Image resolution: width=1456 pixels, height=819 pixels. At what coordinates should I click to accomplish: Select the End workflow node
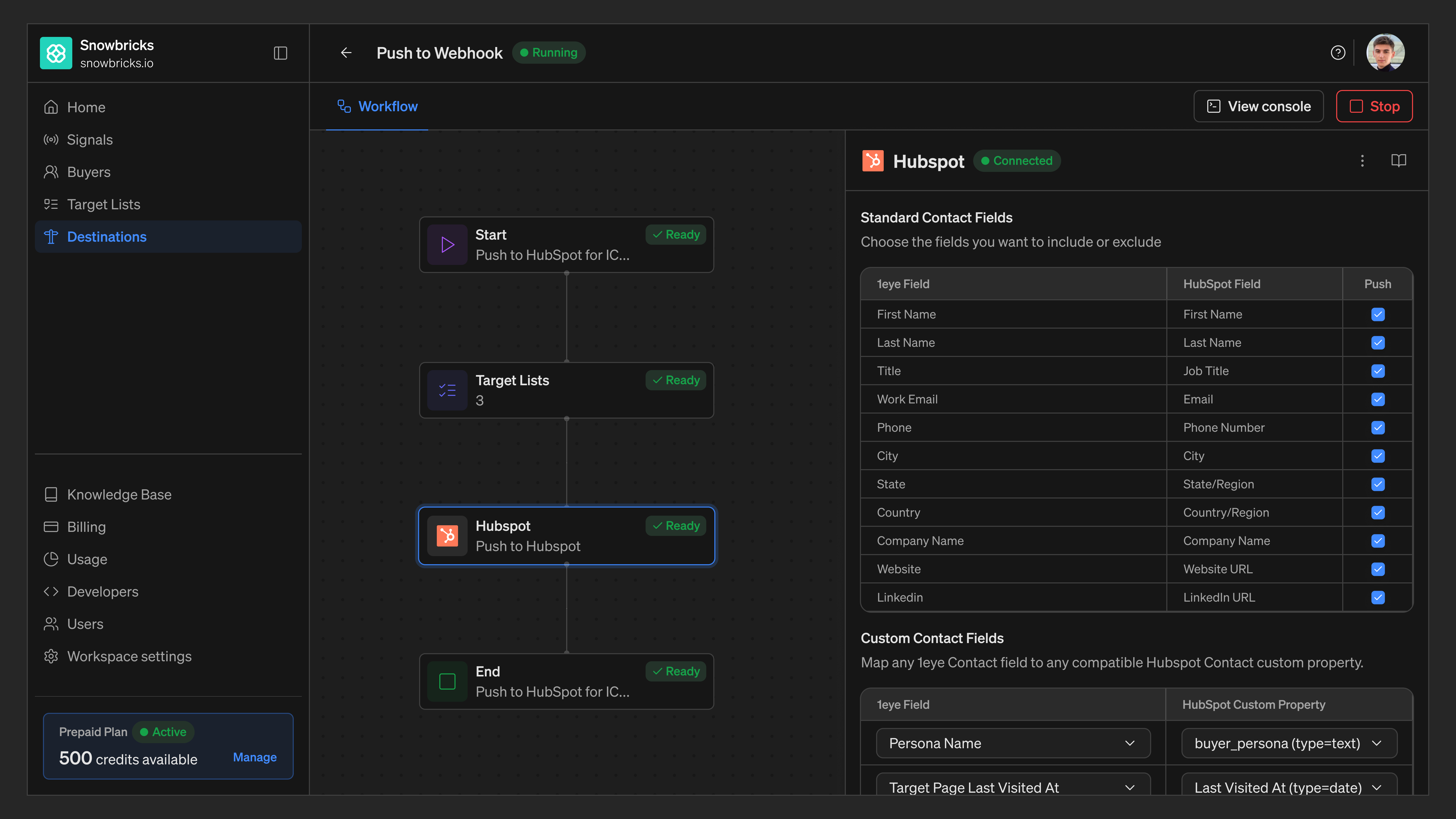pos(566,682)
